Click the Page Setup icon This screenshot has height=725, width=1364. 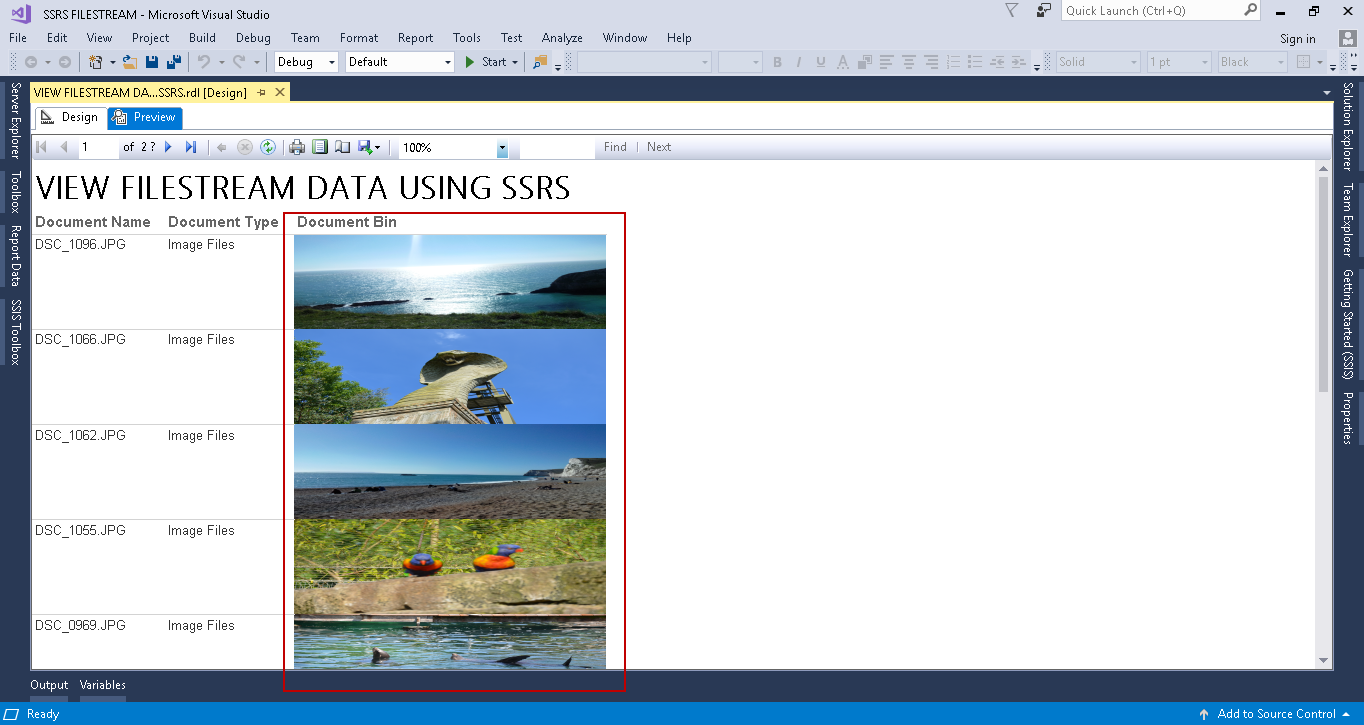coord(342,147)
